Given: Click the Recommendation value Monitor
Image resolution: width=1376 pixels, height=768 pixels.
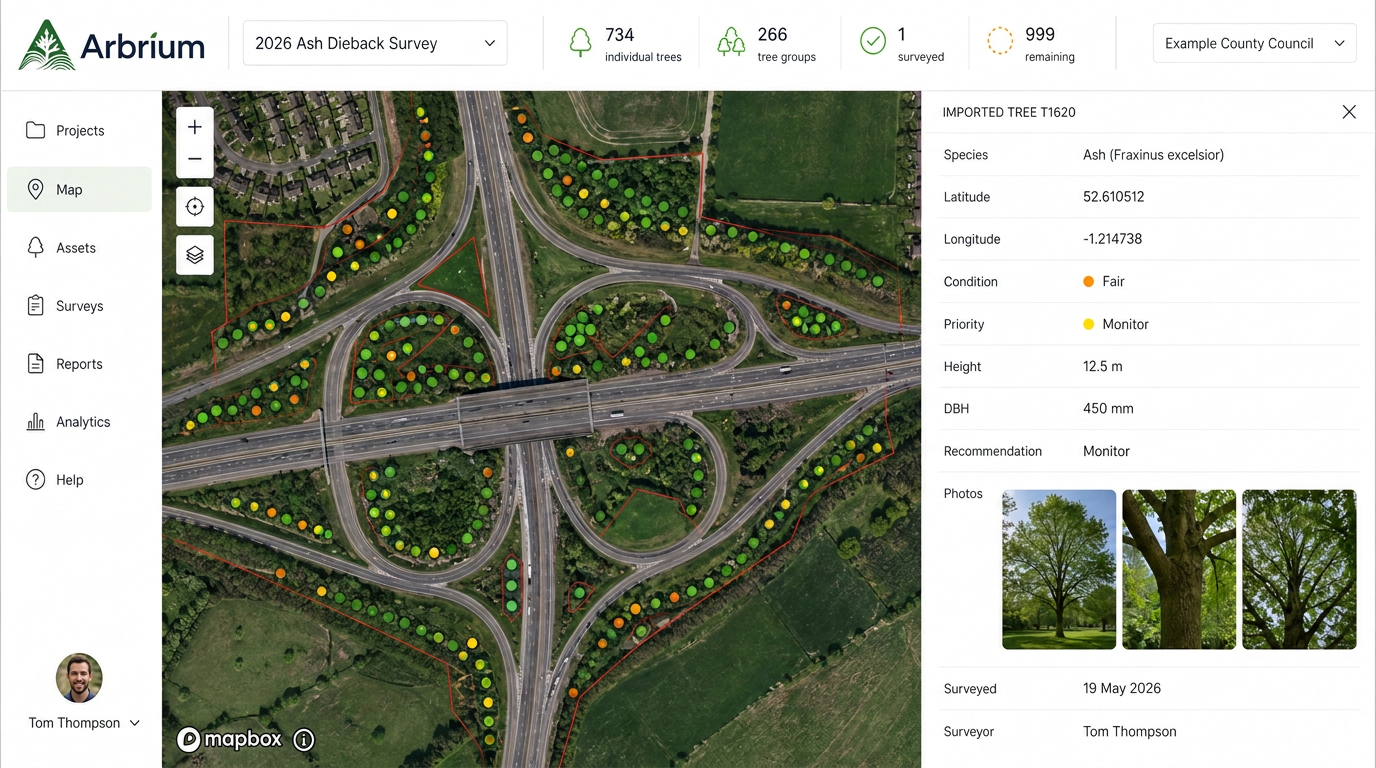Looking at the screenshot, I should [x=1106, y=451].
